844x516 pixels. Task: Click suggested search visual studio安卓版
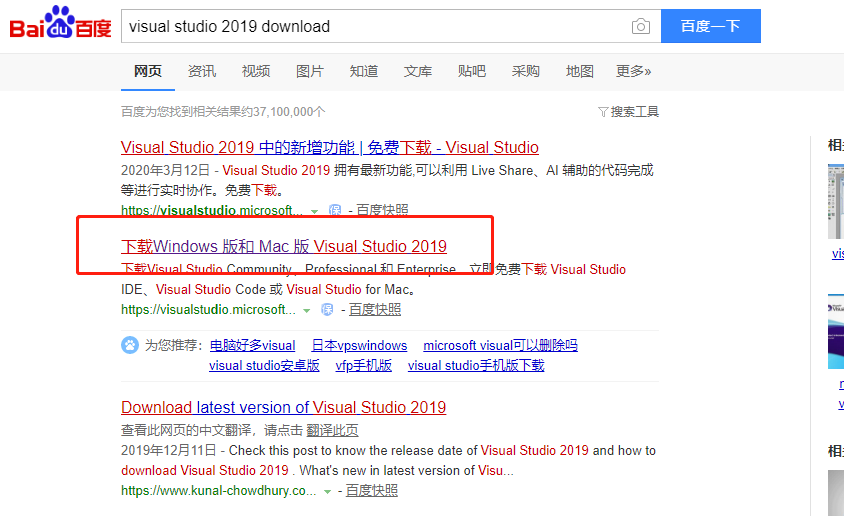pyautogui.click(x=264, y=366)
